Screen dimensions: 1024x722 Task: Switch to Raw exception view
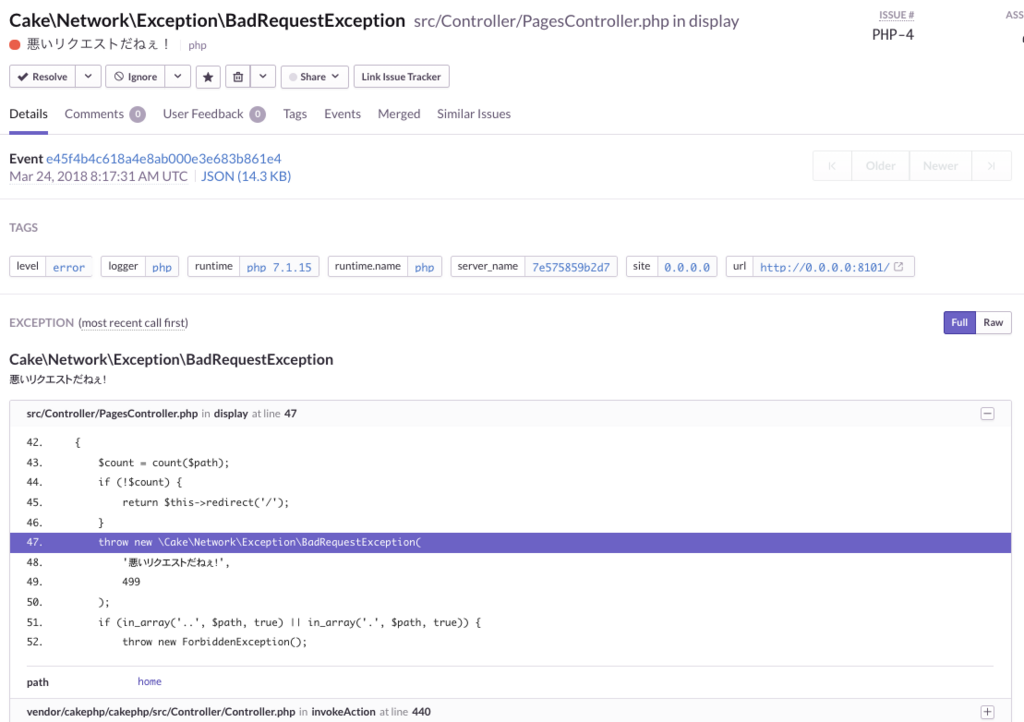click(x=993, y=322)
